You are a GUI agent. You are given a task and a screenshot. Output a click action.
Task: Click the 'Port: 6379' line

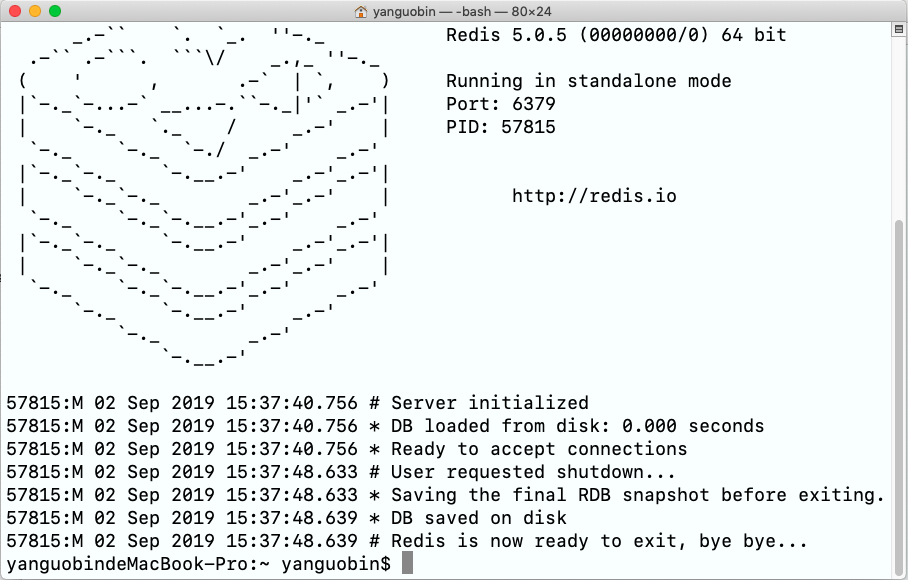[x=500, y=104]
